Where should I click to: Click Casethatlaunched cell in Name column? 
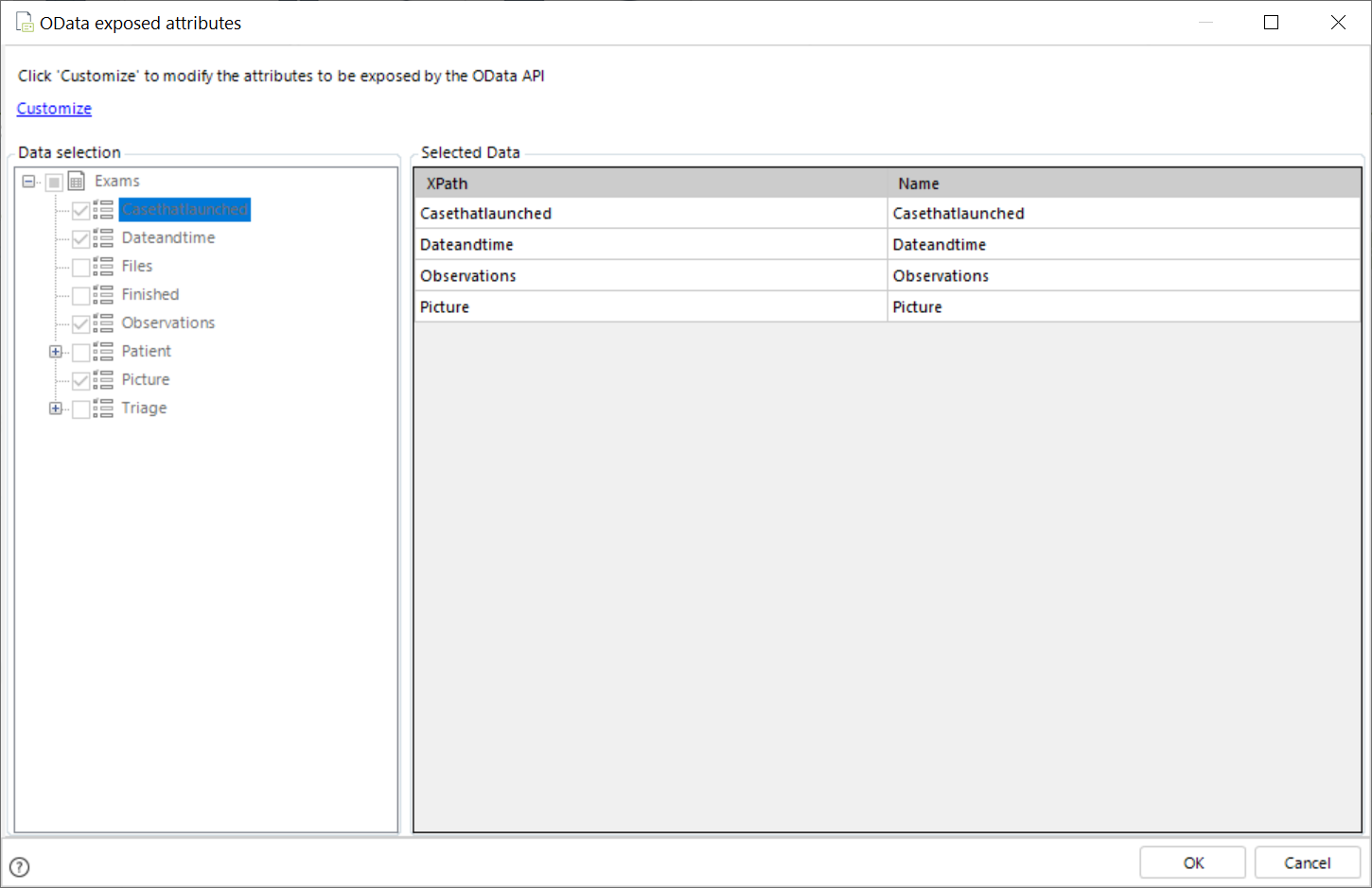1124,214
